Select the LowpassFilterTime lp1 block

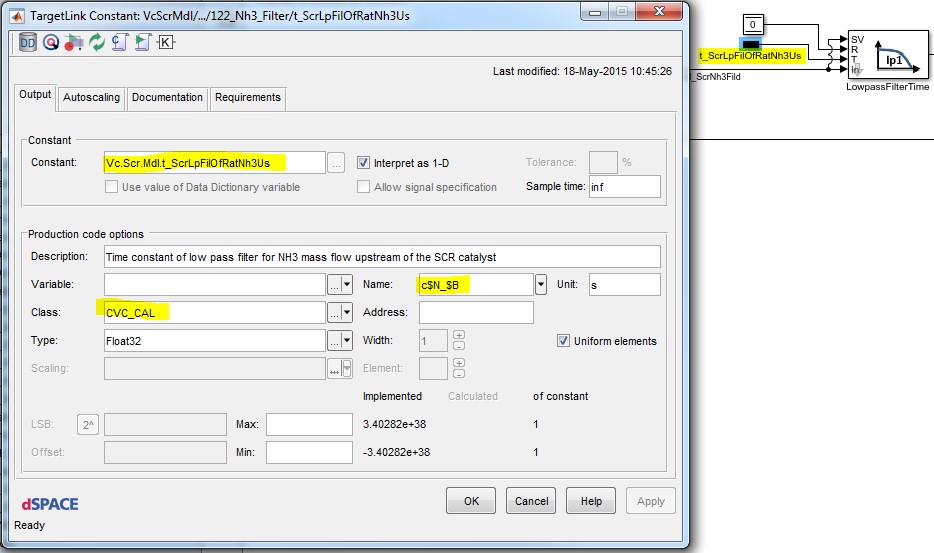pyautogui.click(x=888, y=56)
